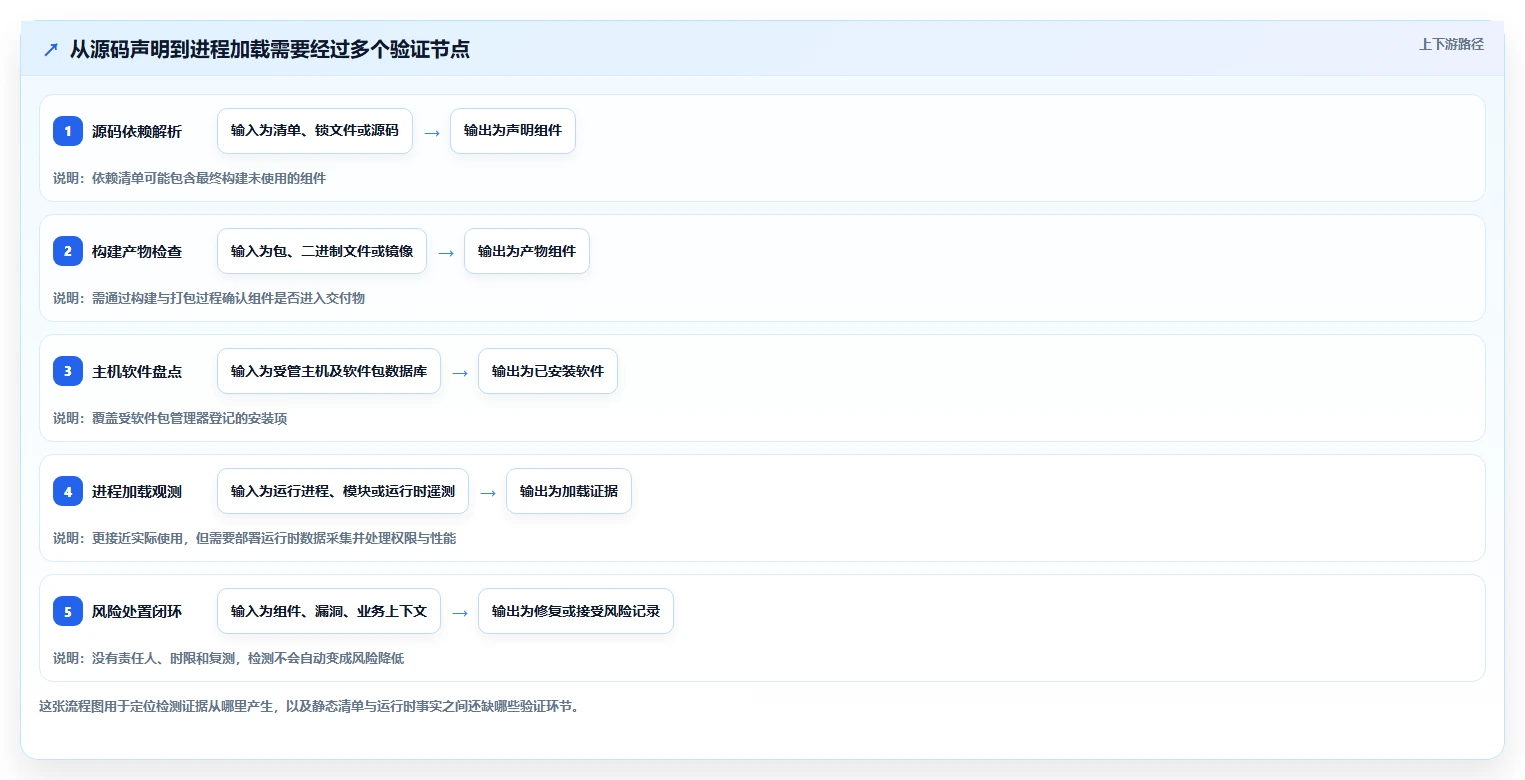1525x780 pixels.
Task: Click the 输出为已安装软件 box
Action: [x=548, y=371]
